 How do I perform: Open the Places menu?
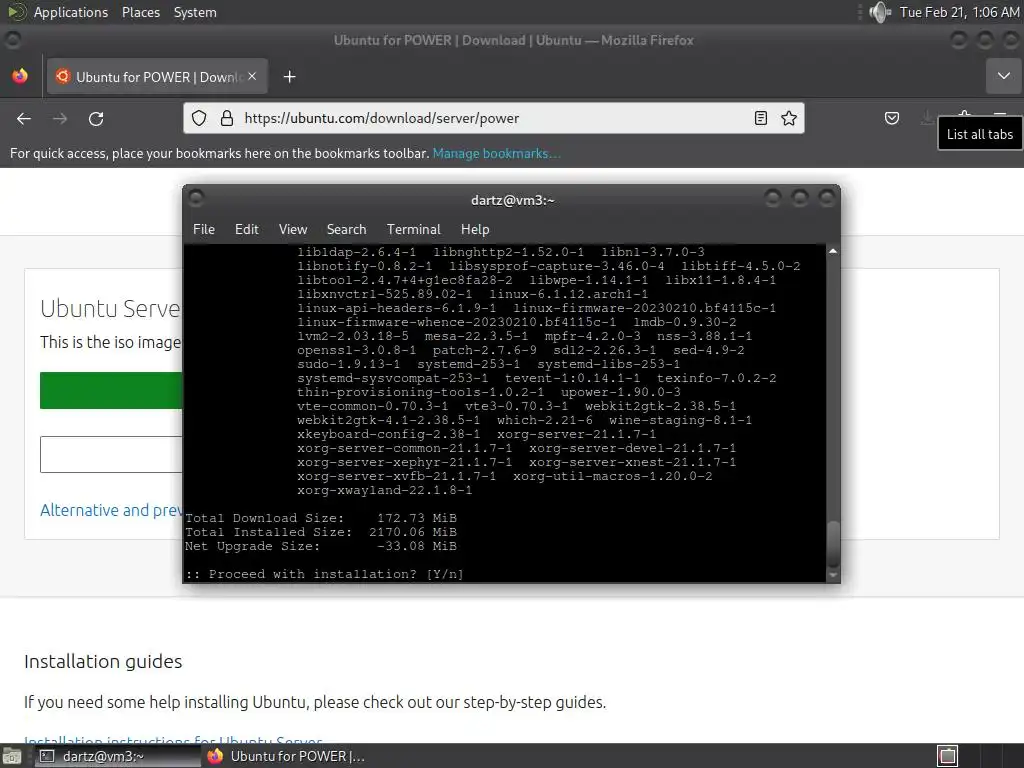(x=141, y=12)
